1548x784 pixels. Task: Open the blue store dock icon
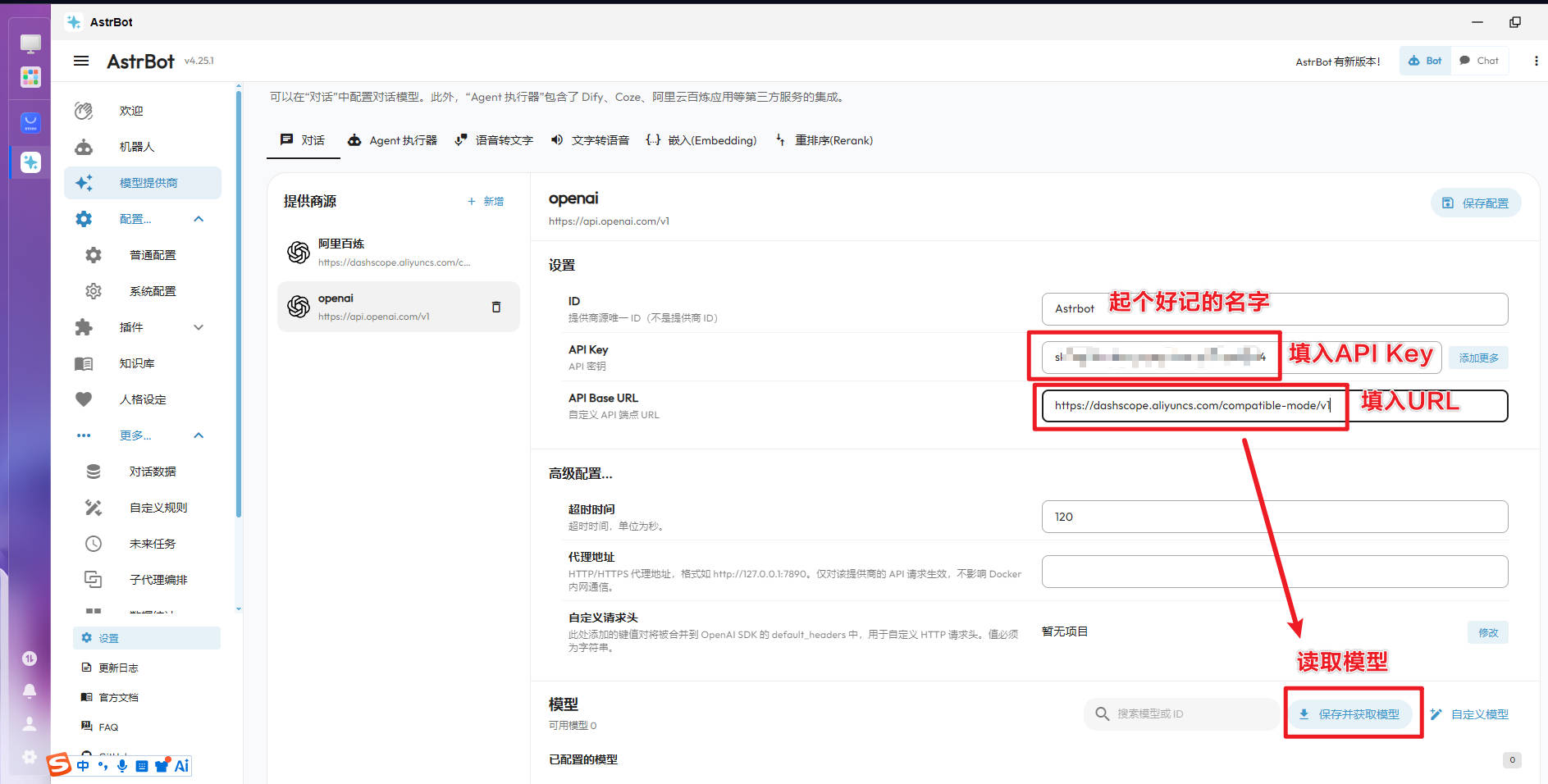[x=30, y=123]
